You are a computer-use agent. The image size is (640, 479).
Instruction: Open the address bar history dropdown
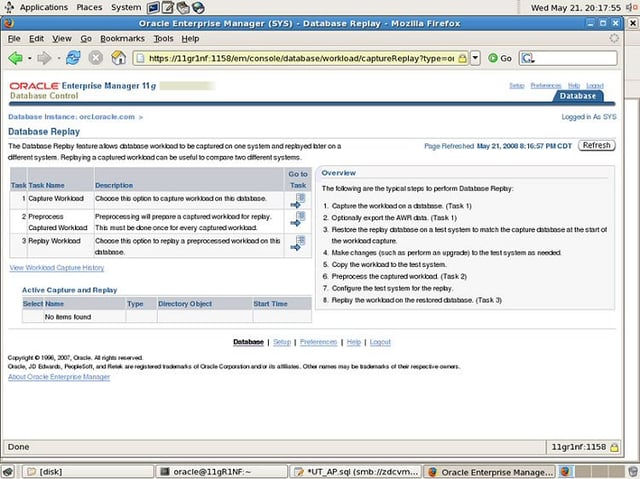pos(475,58)
